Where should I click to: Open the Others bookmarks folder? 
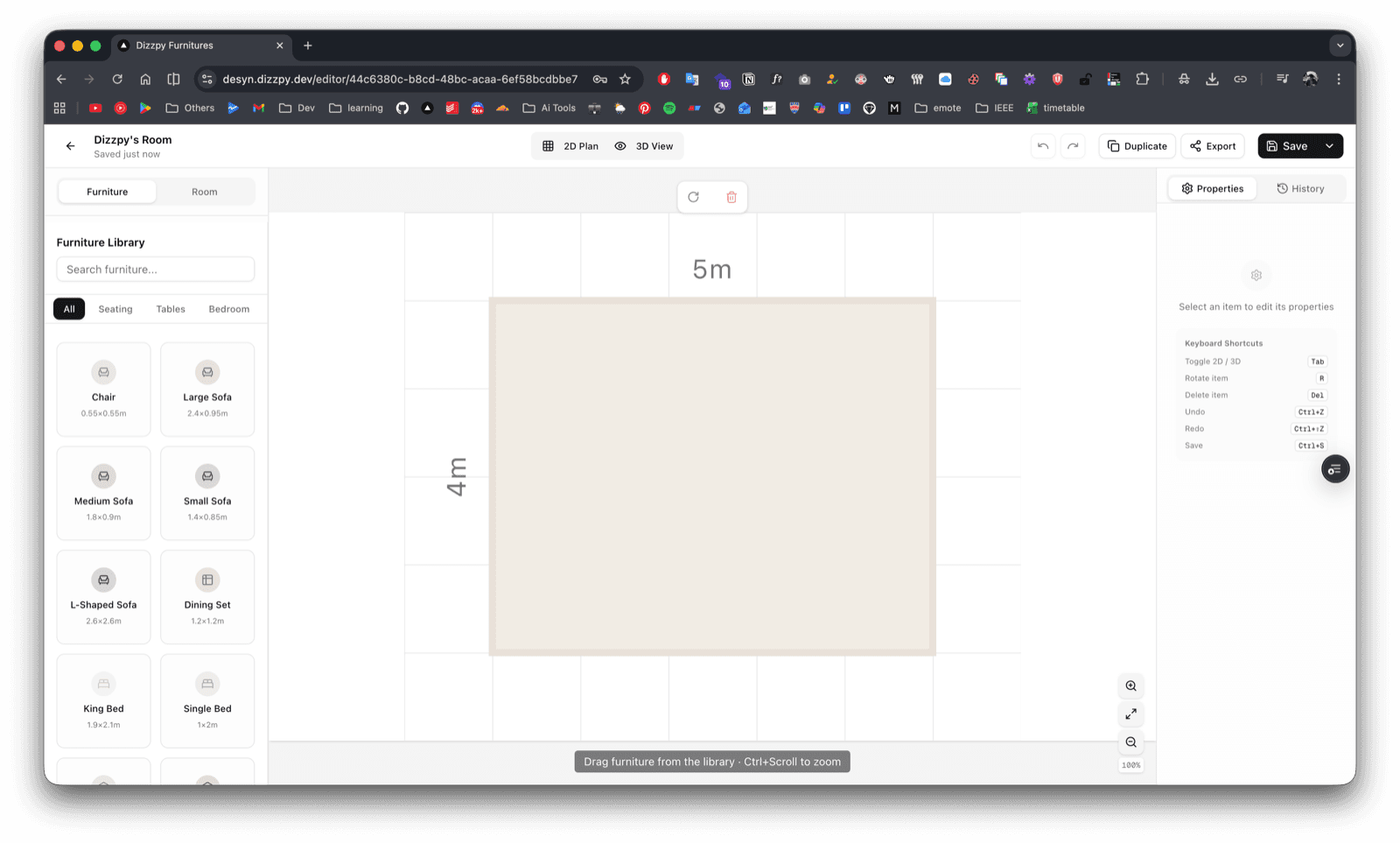point(190,108)
